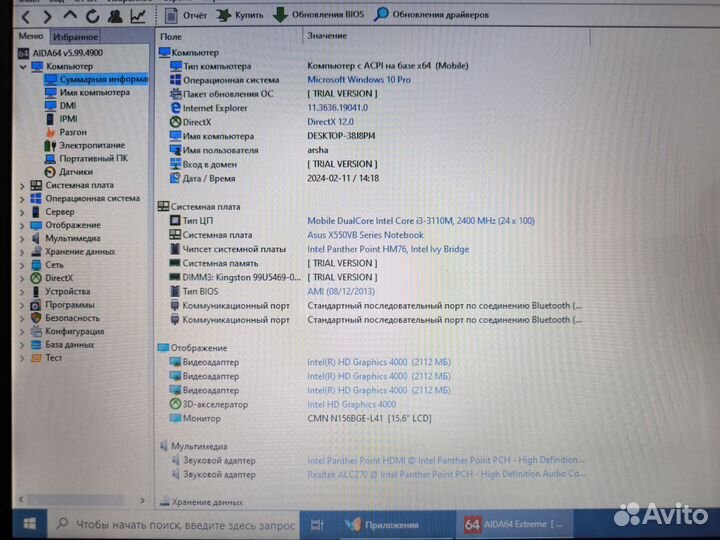Expand the Мультимедиа tree node

point(22,239)
